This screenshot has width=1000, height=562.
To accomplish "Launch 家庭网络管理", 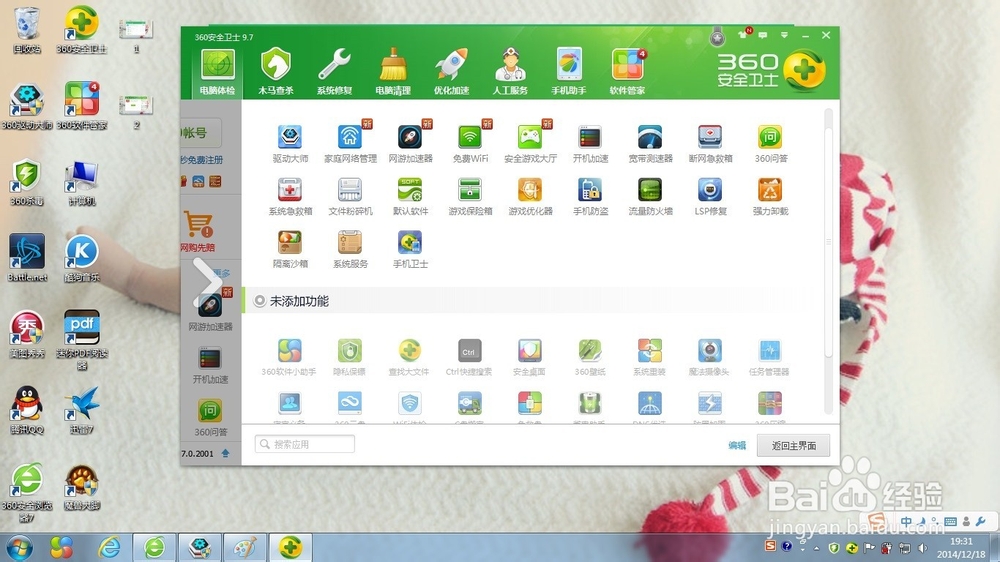I will pos(350,144).
